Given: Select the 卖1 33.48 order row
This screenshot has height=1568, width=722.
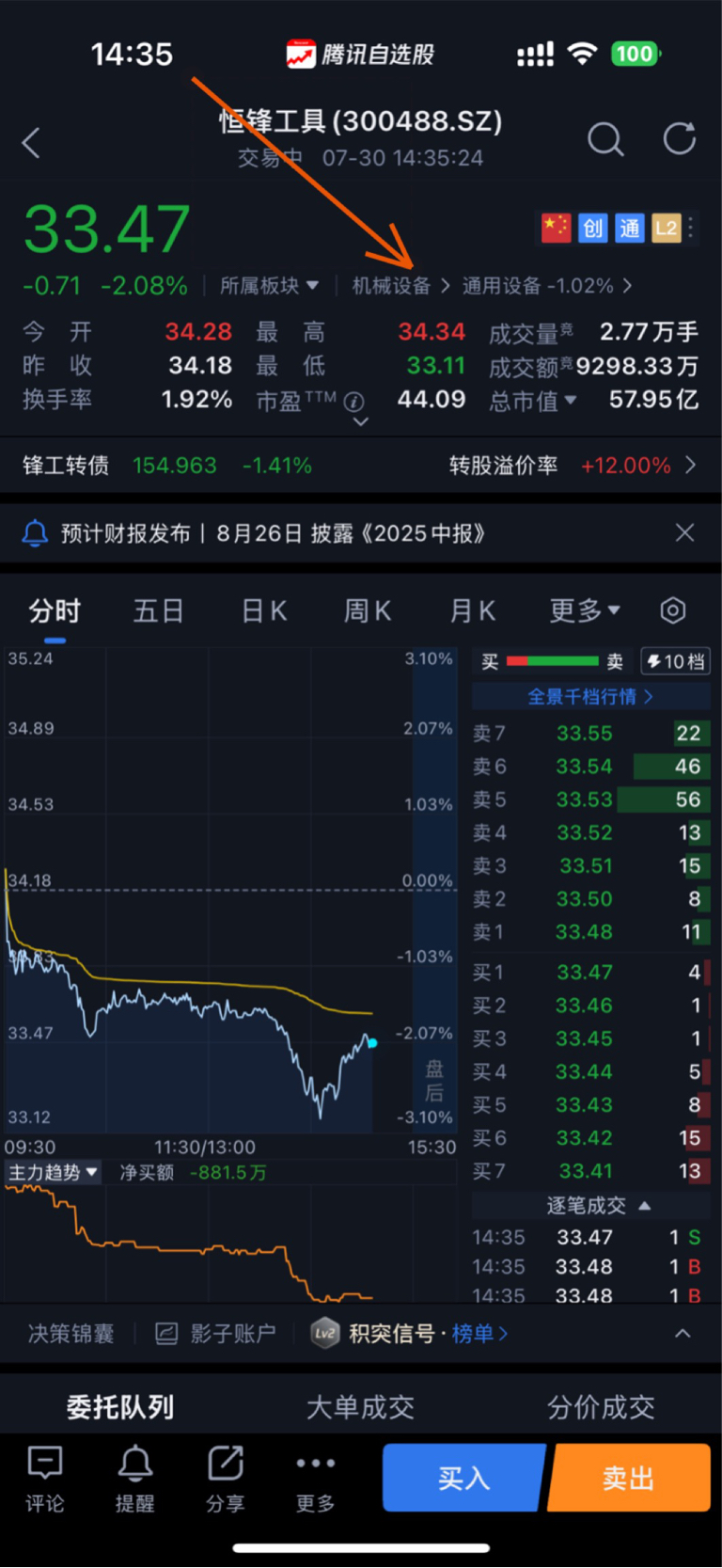Looking at the screenshot, I should (x=590, y=931).
